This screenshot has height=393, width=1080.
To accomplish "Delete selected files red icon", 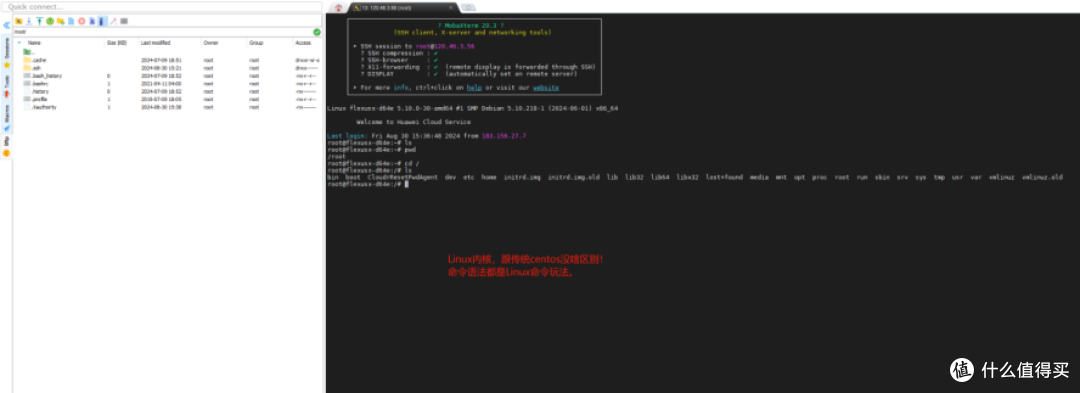I will pos(81,21).
